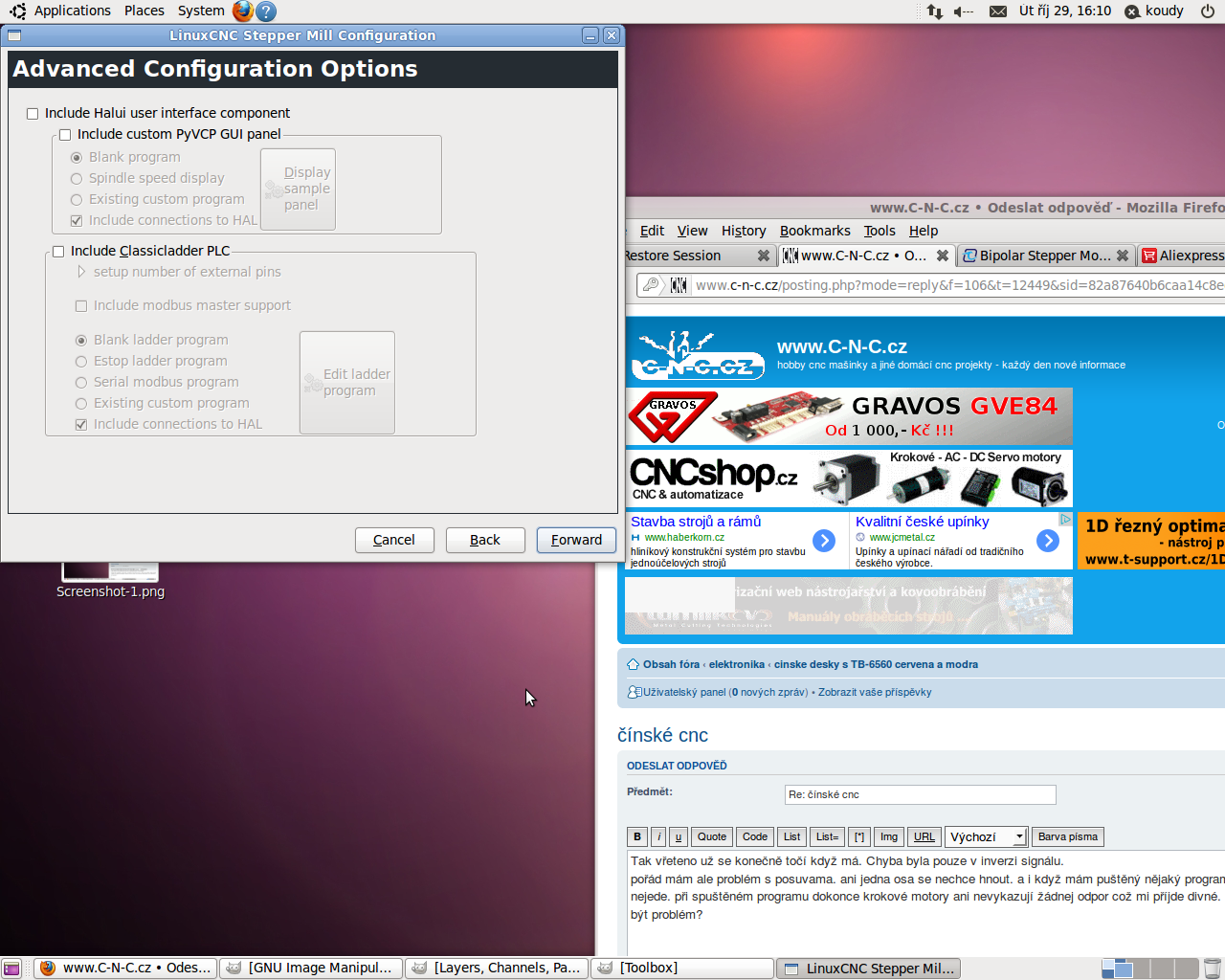Click the Forward button in wizard
The height and width of the screenshot is (980, 1225).
[576, 540]
